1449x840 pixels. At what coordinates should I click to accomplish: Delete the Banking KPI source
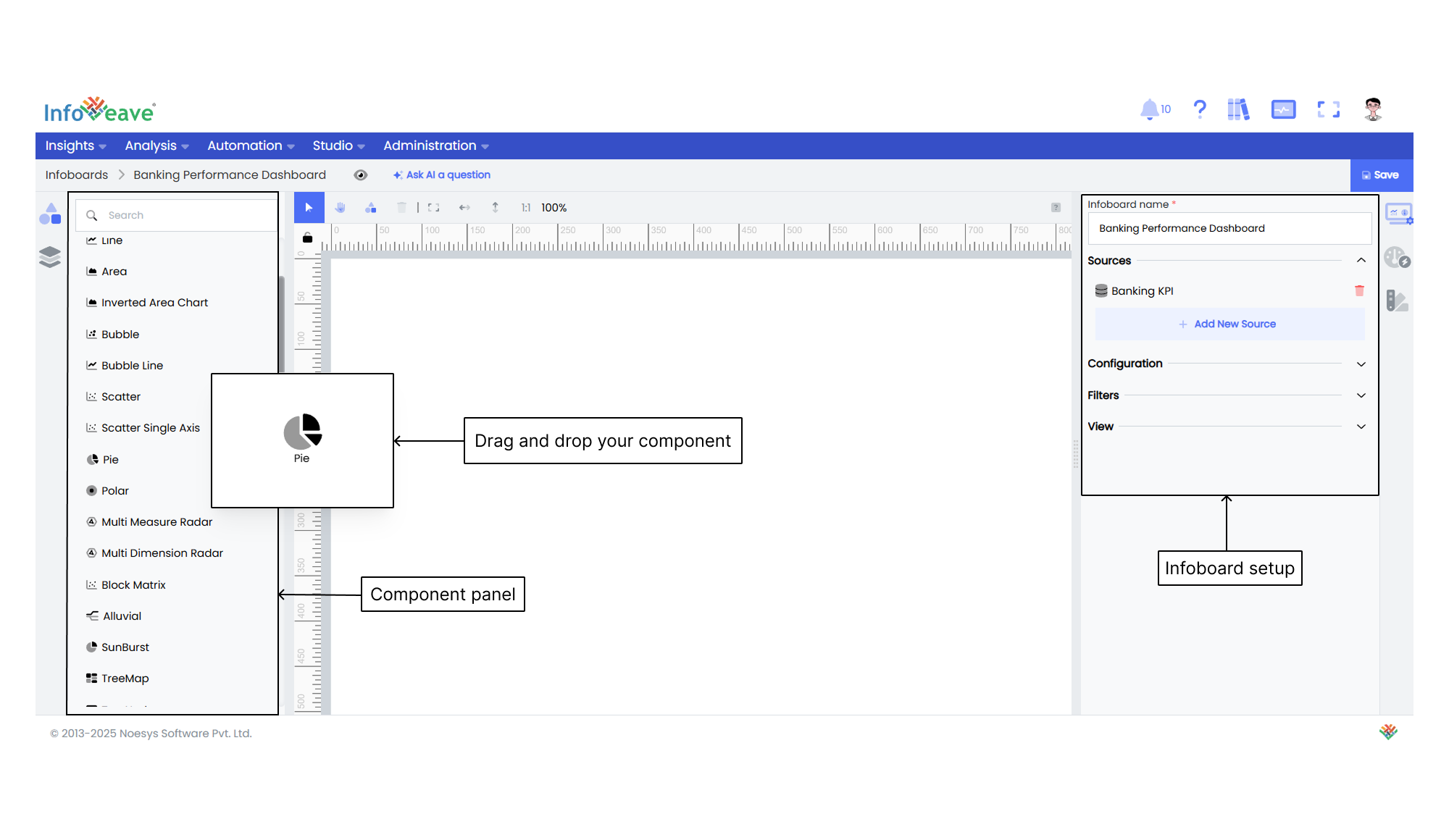coord(1359,290)
